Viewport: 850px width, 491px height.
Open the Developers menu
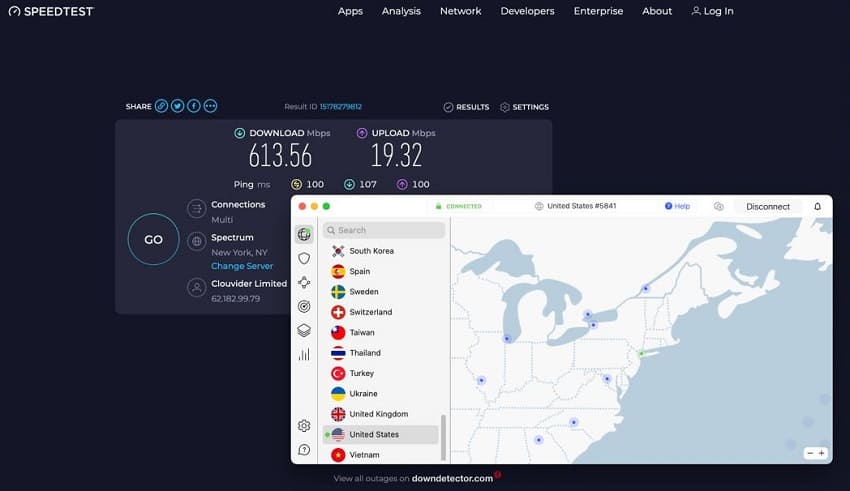[527, 11]
